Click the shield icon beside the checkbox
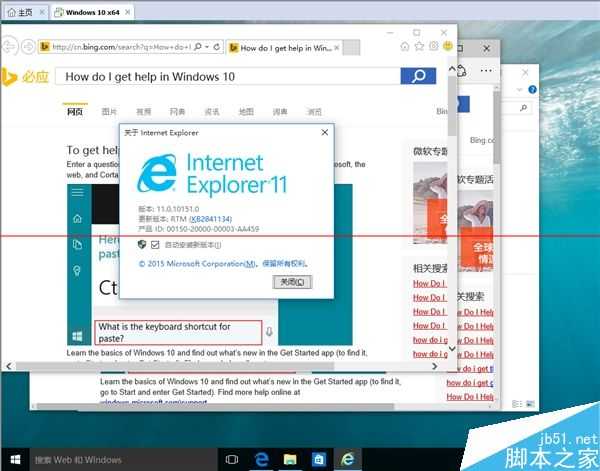600x471 pixels. [142, 244]
